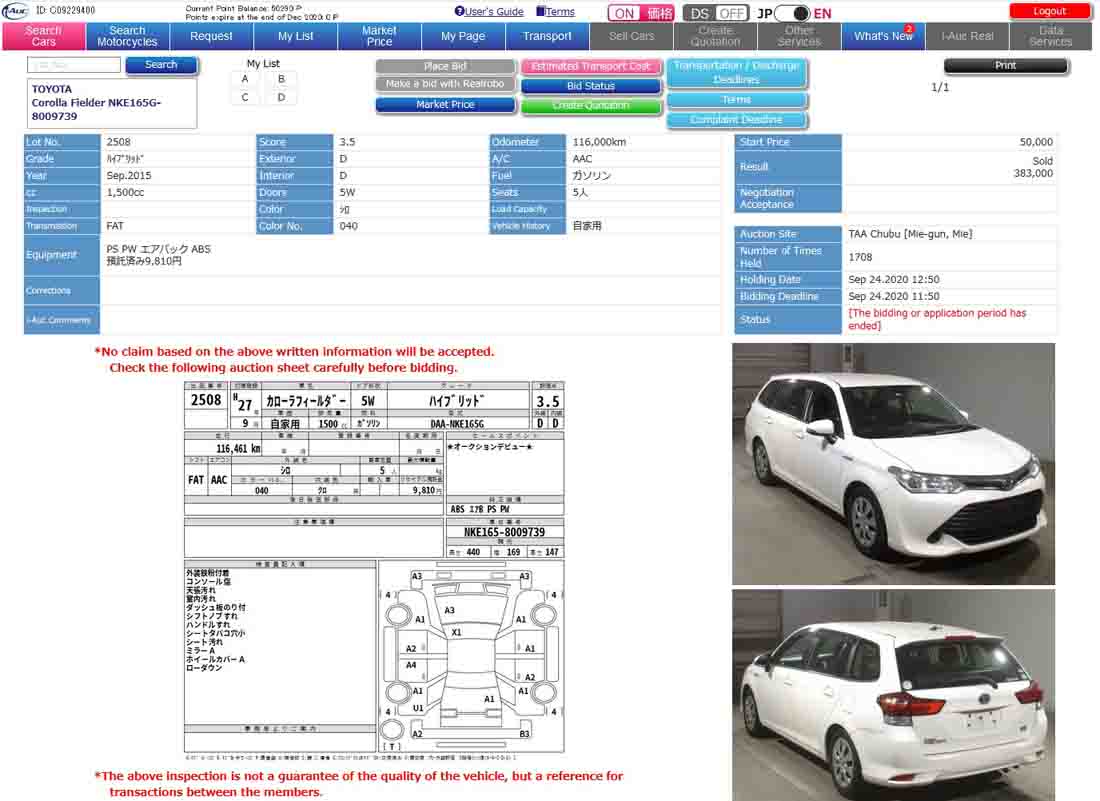Screen dimensions: 1100x801
Task: Switch DS to OFF
Action: (732, 13)
